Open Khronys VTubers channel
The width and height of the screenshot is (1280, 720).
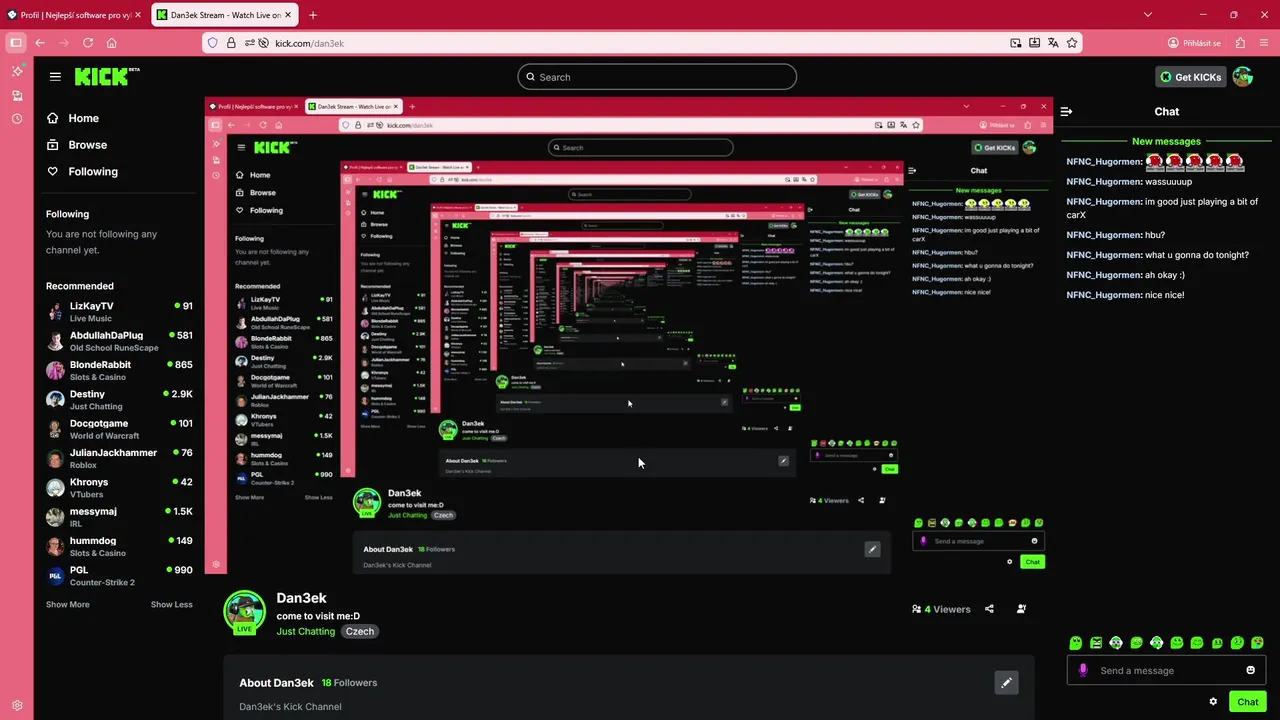pyautogui.click(x=119, y=488)
